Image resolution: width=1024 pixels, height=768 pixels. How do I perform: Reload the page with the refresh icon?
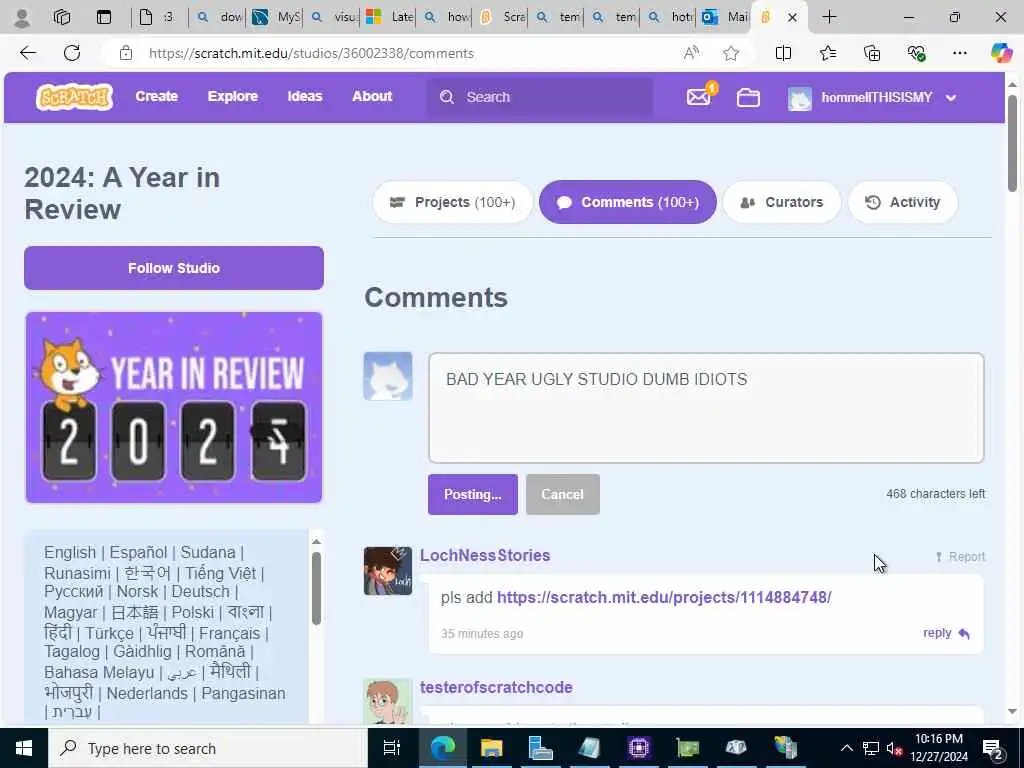point(72,53)
